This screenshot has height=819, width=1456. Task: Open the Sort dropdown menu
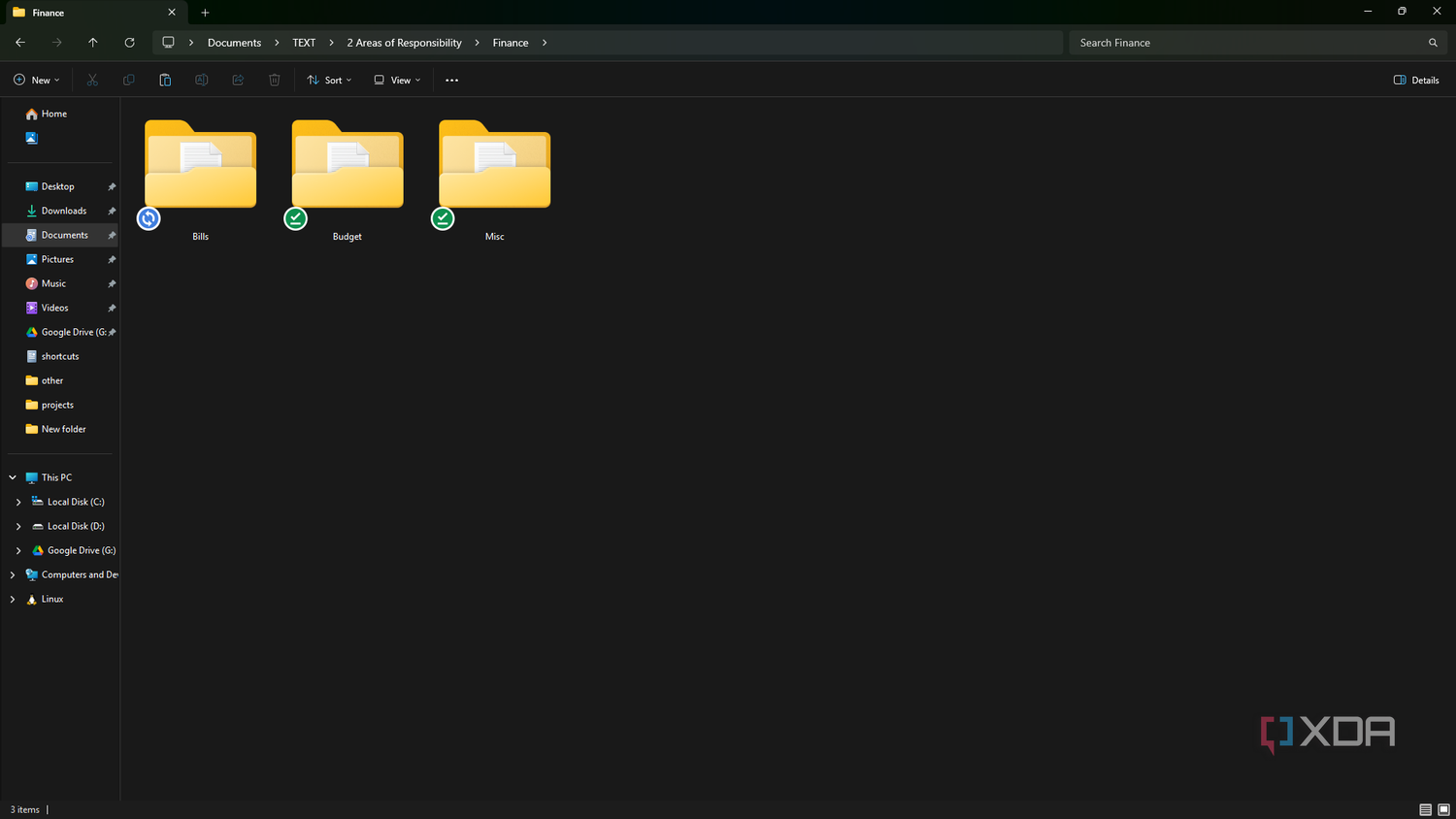(x=329, y=80)
